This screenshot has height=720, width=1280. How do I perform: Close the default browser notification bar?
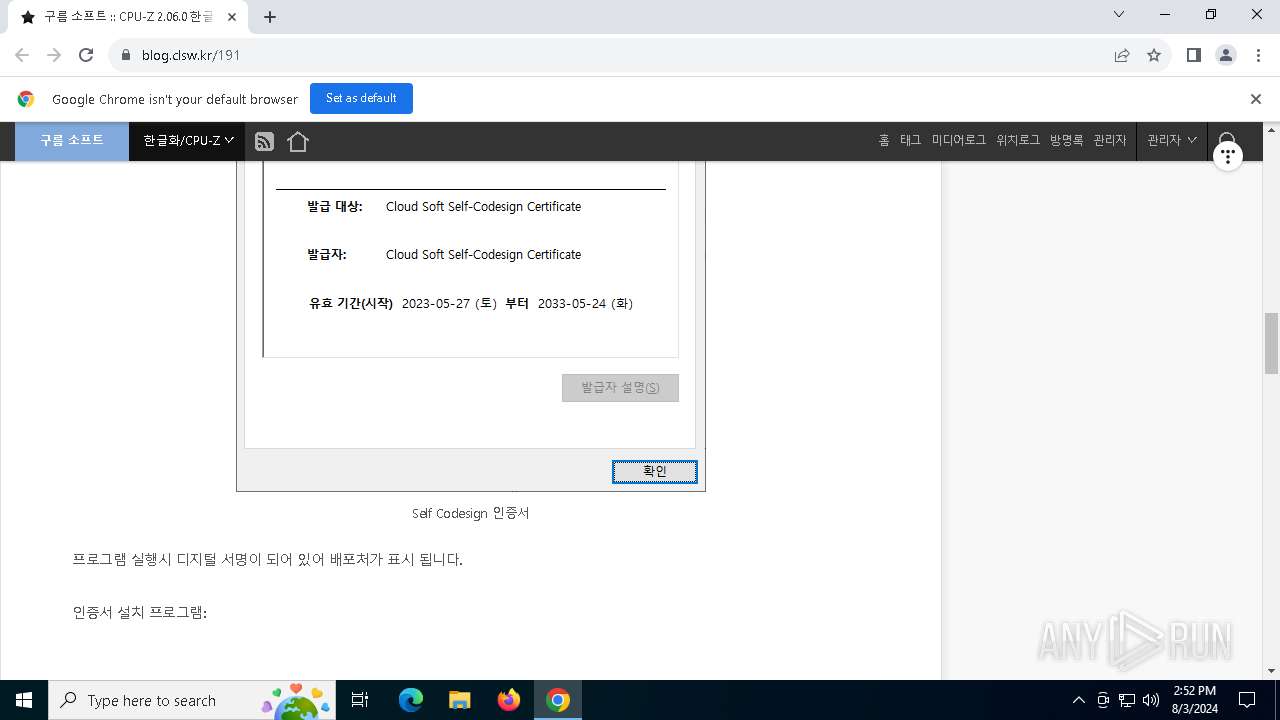(x=1256, y=99)
